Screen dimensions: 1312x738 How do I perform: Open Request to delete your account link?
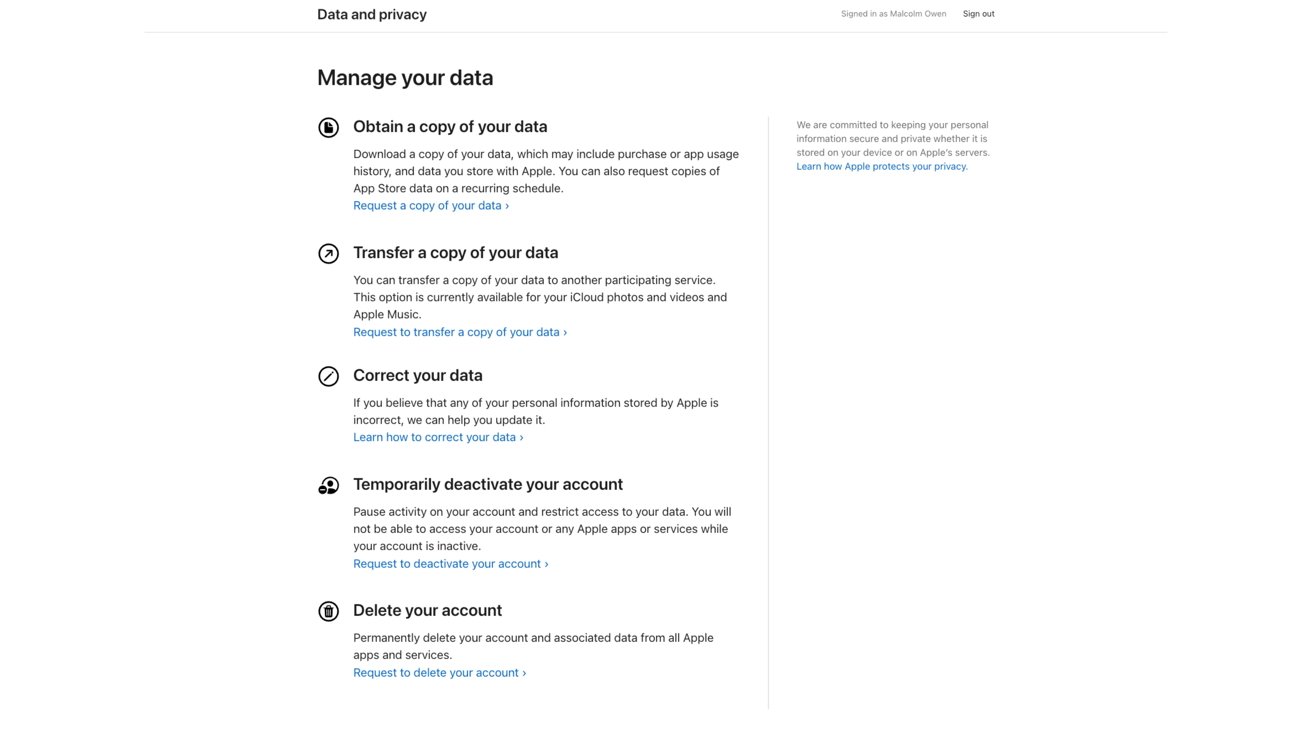pos(440,673)
